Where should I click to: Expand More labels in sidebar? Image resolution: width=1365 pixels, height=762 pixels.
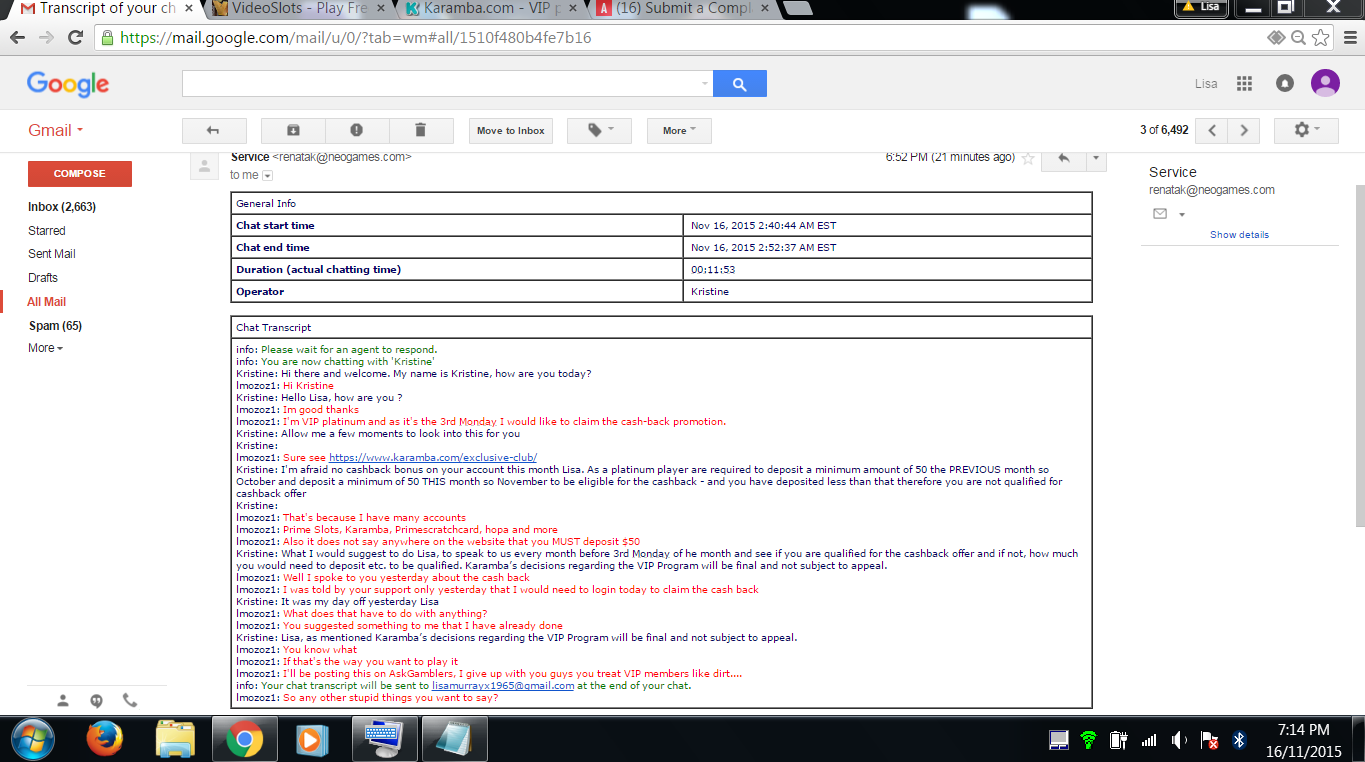[45, 348]
